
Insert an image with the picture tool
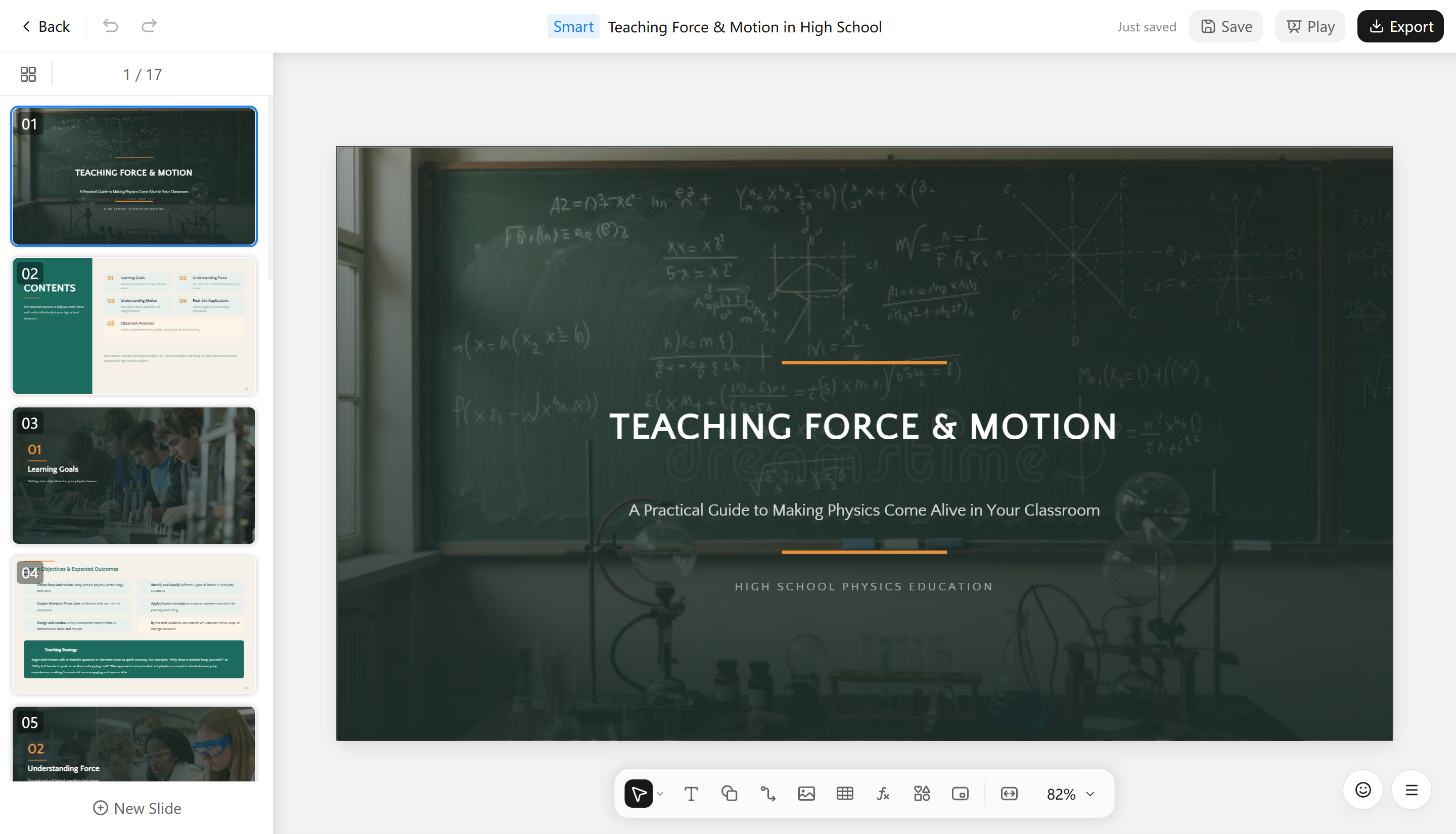[x=806, y=794]
